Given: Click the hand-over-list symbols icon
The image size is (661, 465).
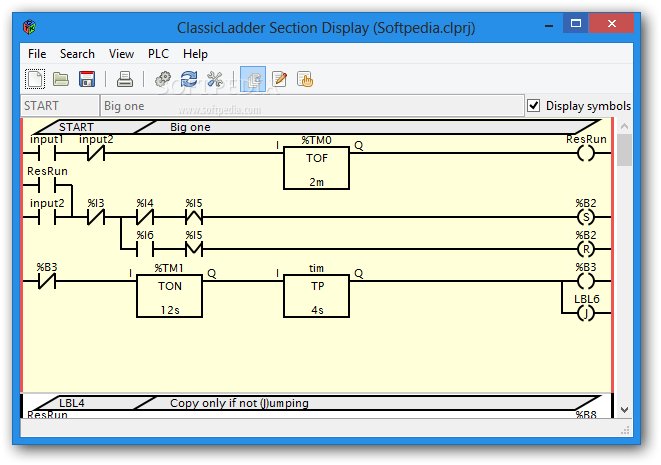Looking at the screenshot, I should point(305,79).
